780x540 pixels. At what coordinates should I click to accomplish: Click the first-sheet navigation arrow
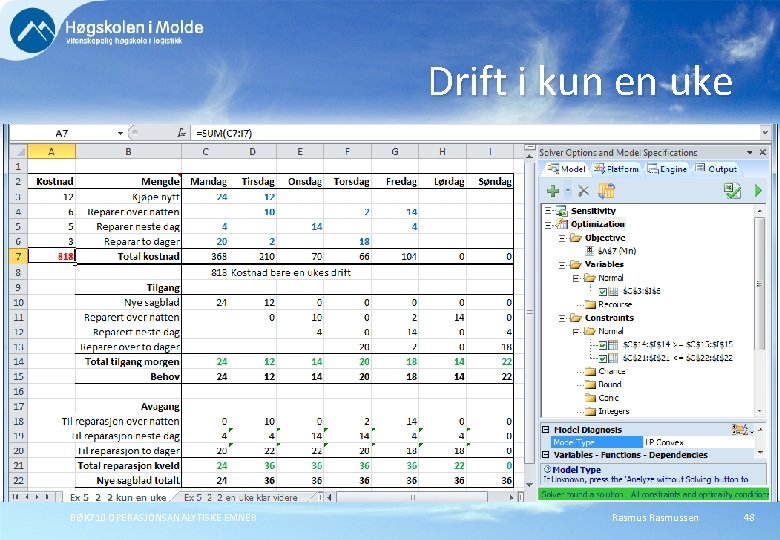pyautogui.click(x=15, y=497)
